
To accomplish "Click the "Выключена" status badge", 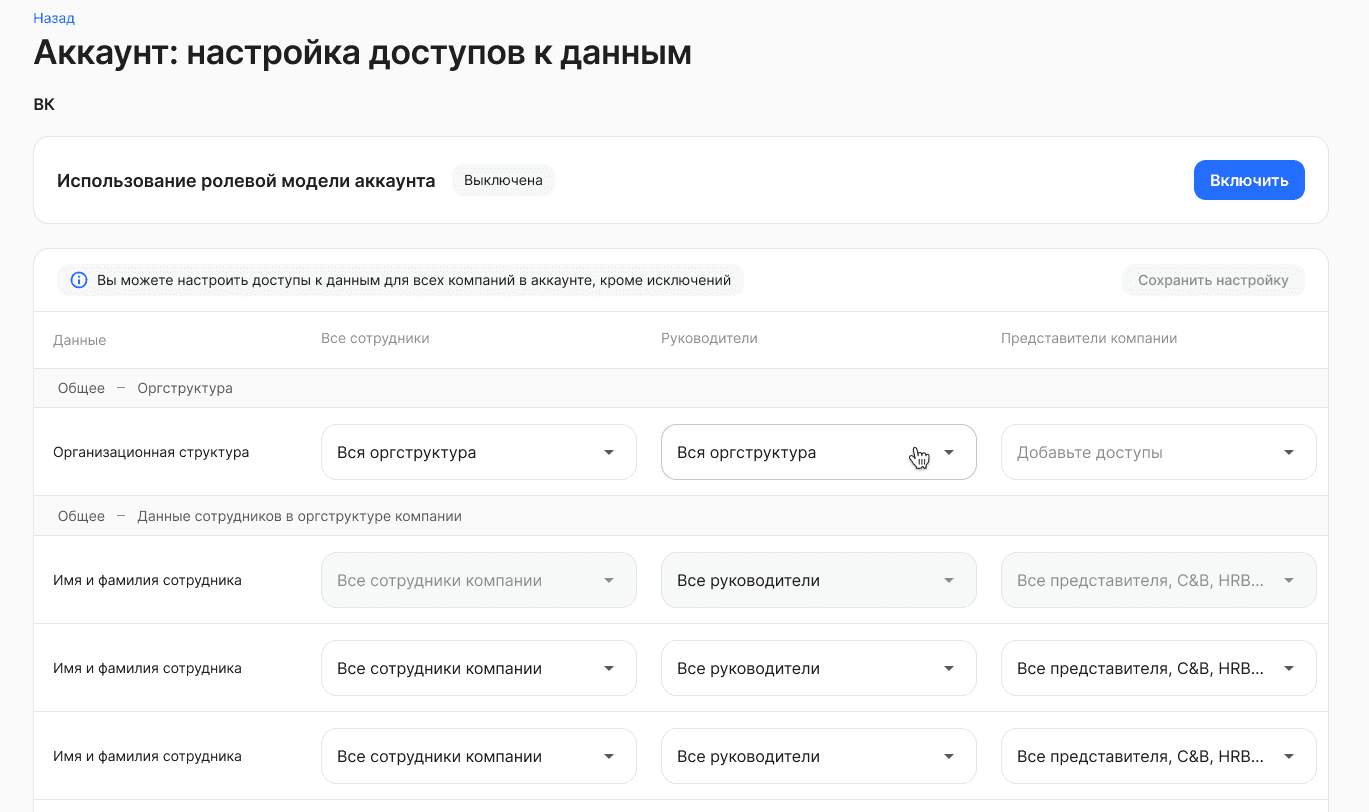I will click(503, 180).
